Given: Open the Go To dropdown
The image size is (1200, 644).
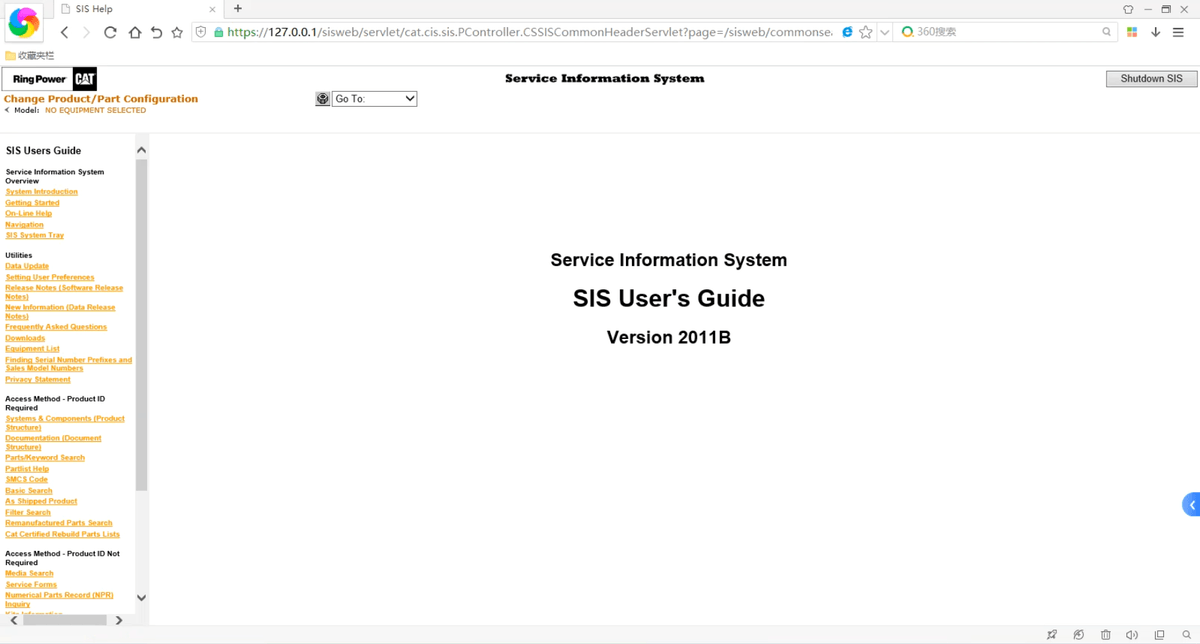Looking at the screenshot, I should coord(374,99).
